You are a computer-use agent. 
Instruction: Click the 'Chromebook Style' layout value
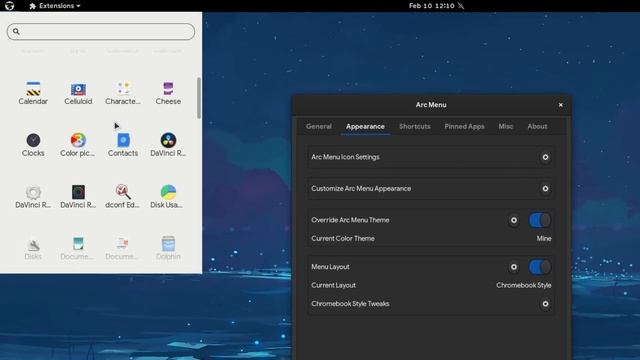524,285
